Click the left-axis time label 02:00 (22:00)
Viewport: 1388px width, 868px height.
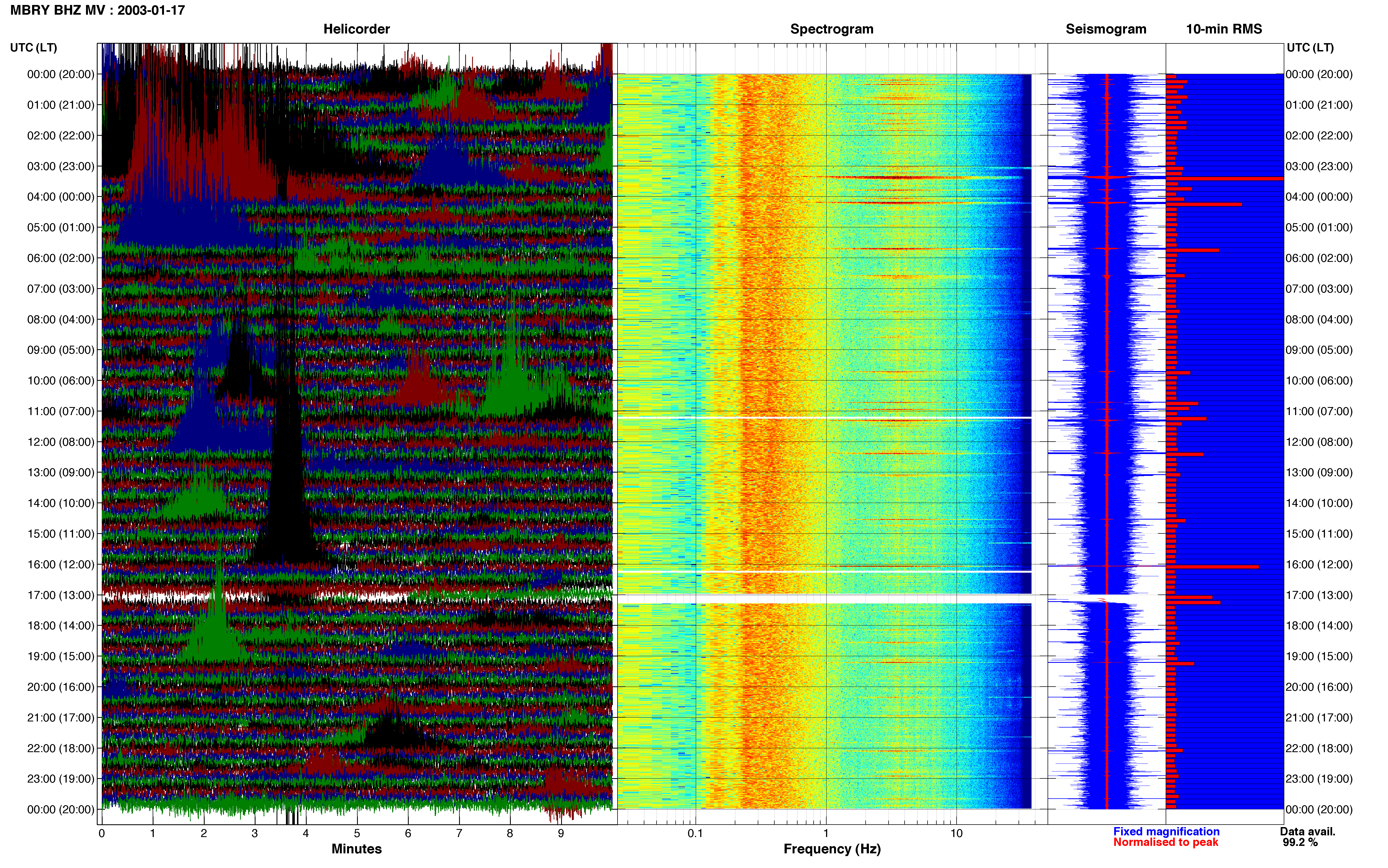tap(61, 135)
